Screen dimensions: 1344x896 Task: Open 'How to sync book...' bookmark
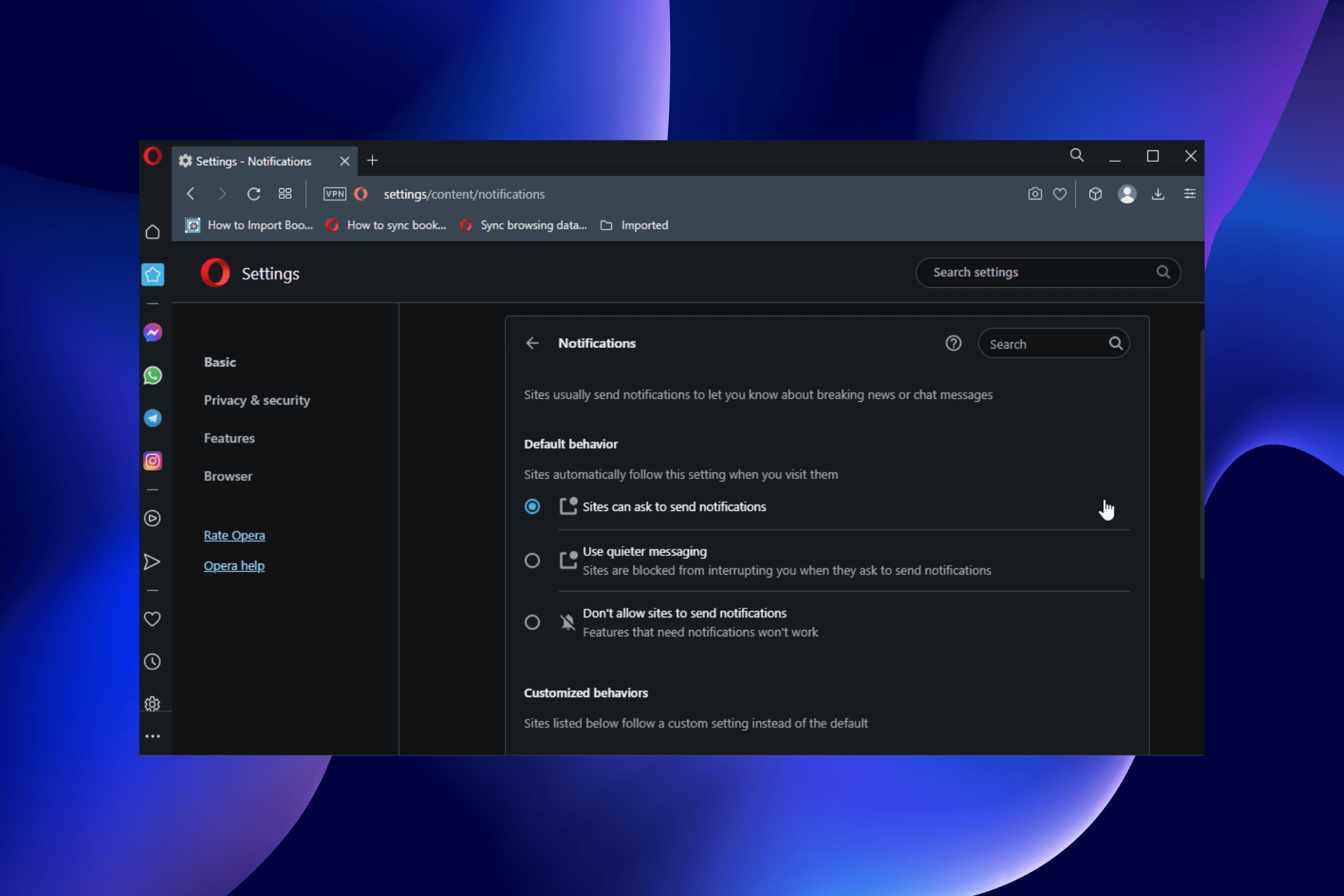[x=386, y=225]
